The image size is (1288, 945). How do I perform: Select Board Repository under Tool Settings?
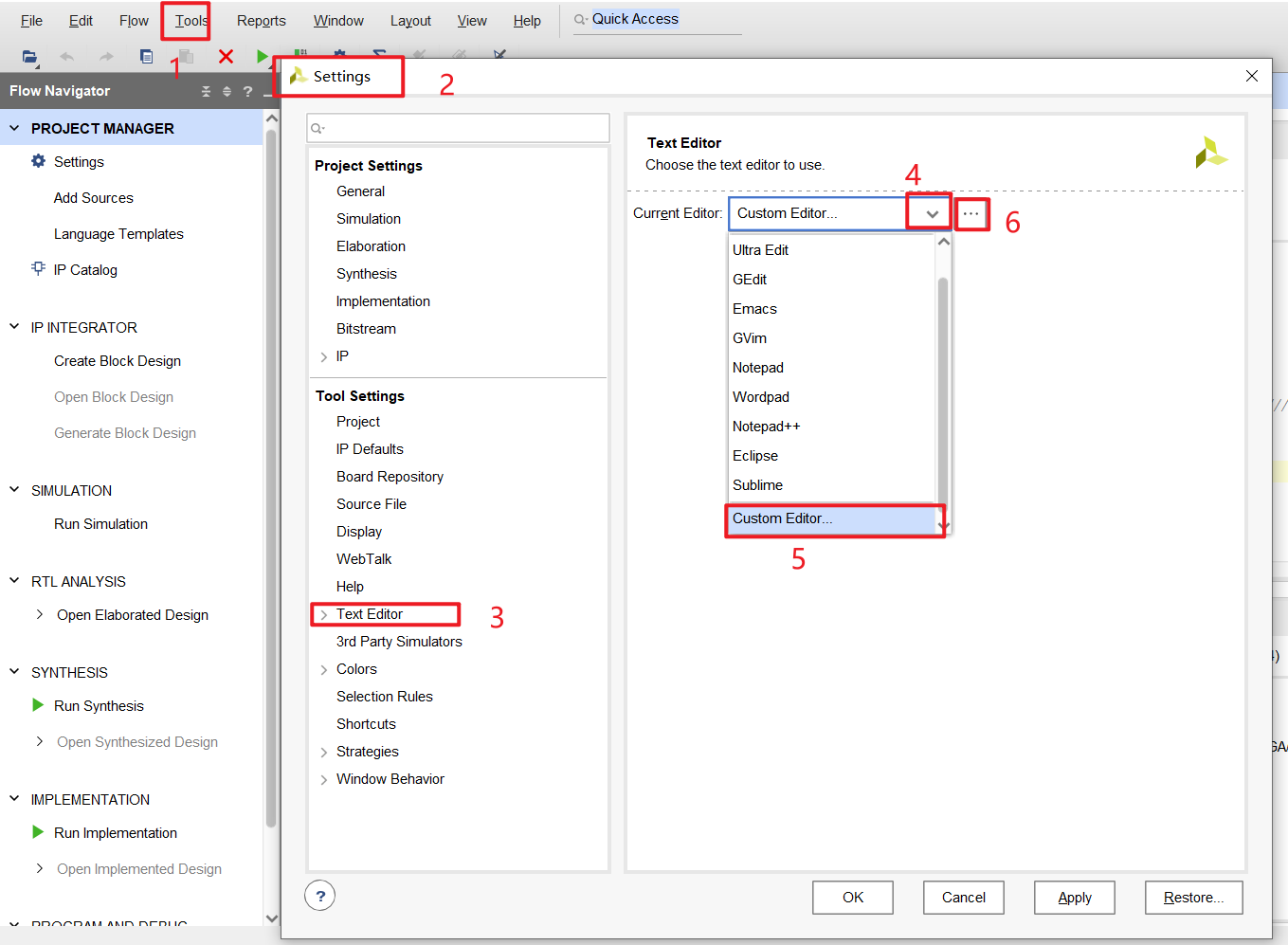click(390, 477)
